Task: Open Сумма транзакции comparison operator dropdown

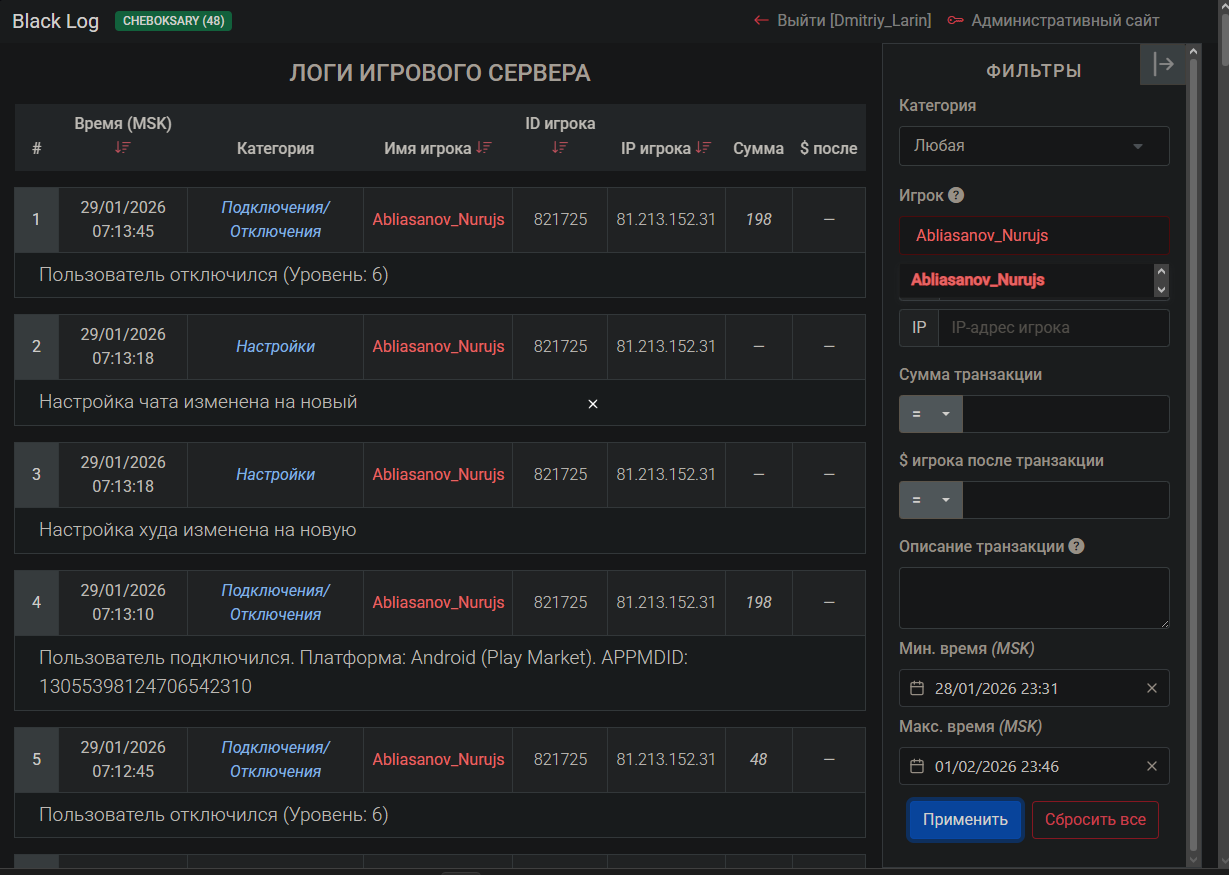Action: pyautogui.click(x=930, y=414)
